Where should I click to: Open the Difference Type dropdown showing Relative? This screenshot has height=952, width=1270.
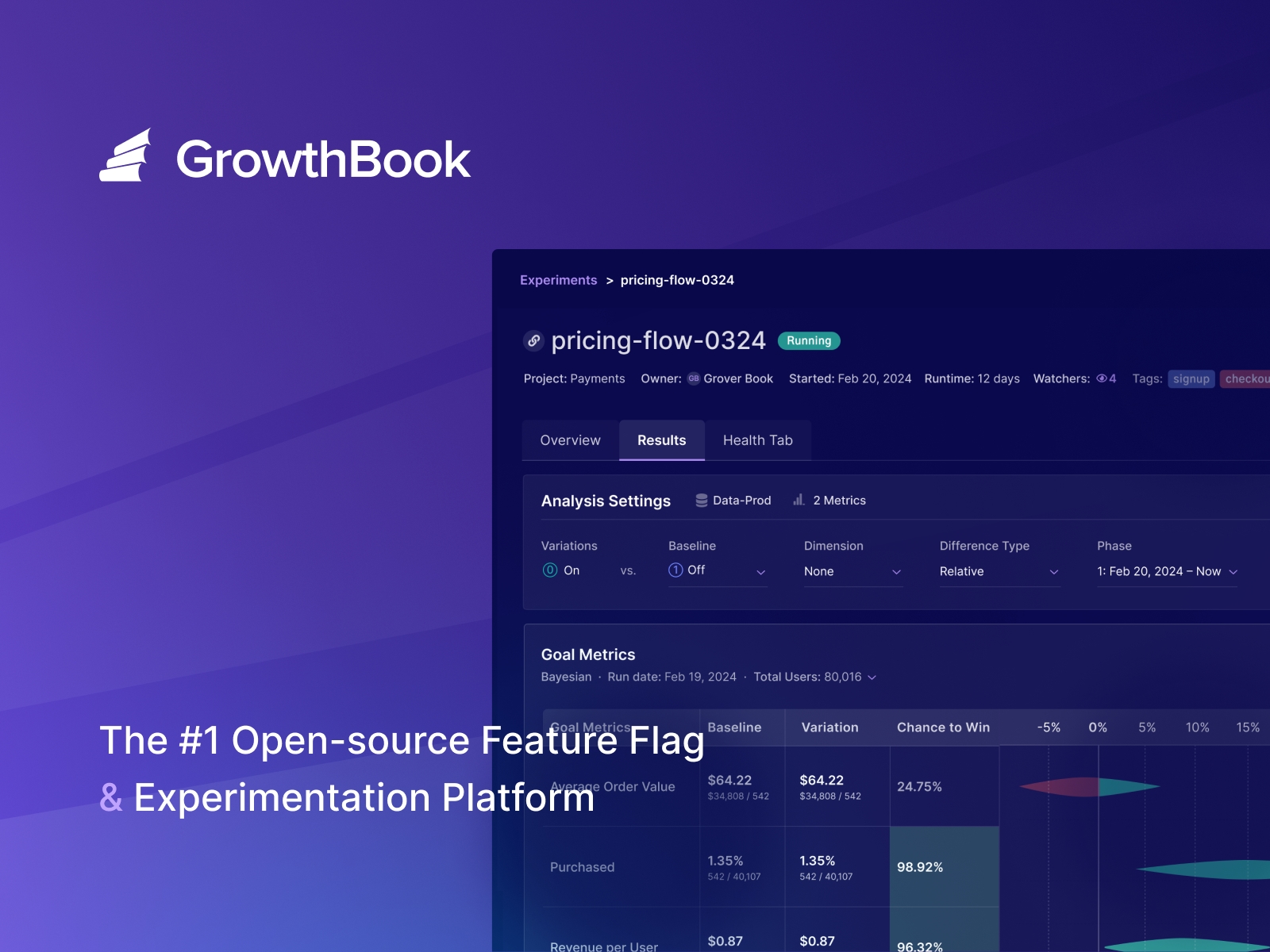999,571
